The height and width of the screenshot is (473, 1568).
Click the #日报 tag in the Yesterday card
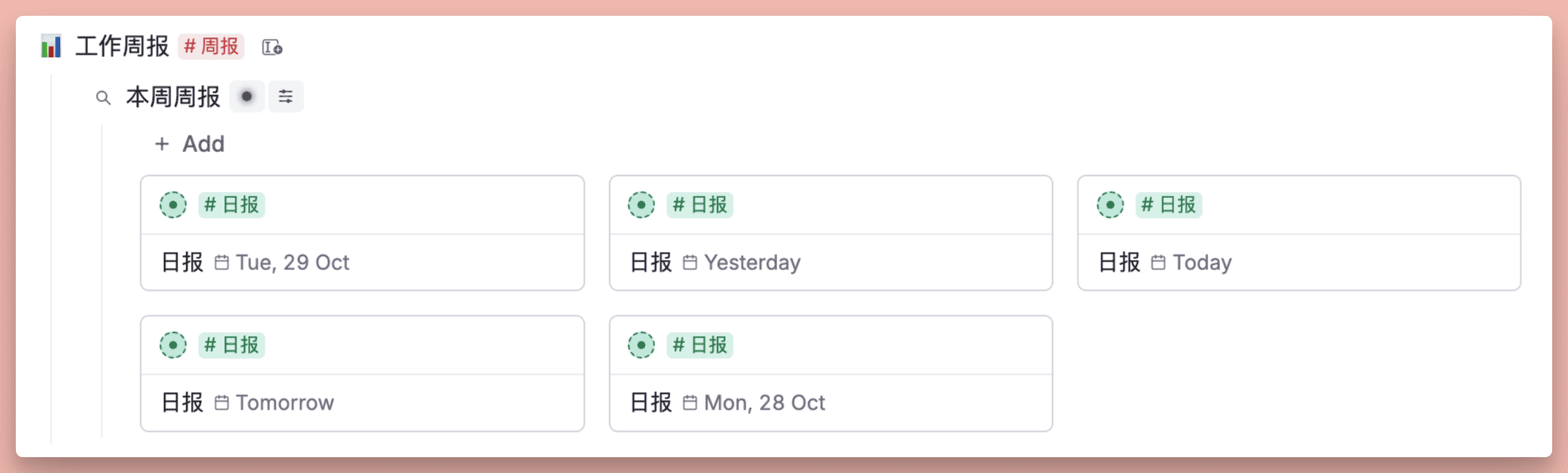tap(700, 205)
